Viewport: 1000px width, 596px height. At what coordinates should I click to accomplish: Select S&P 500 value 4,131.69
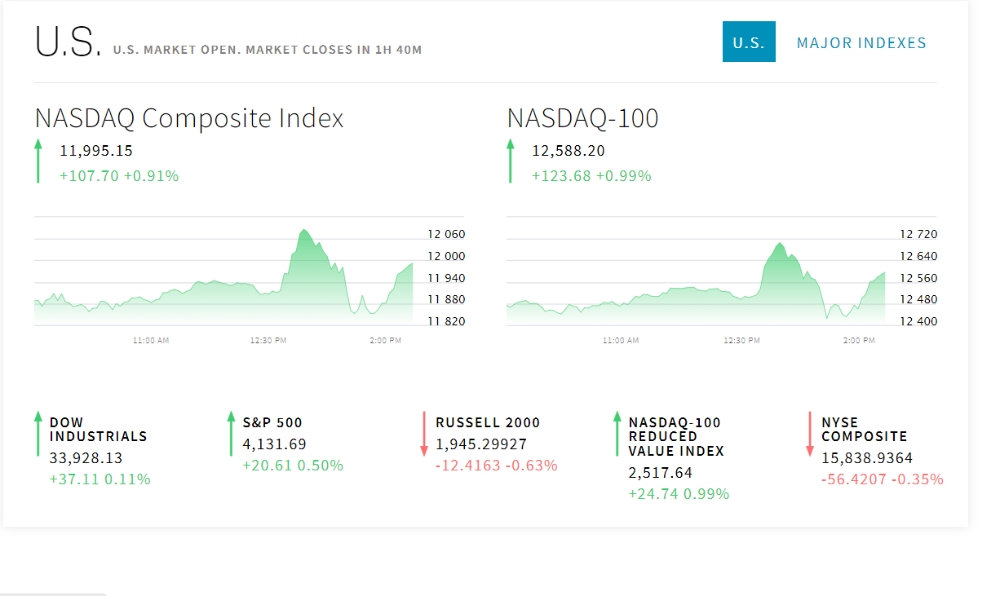[274, 444]
